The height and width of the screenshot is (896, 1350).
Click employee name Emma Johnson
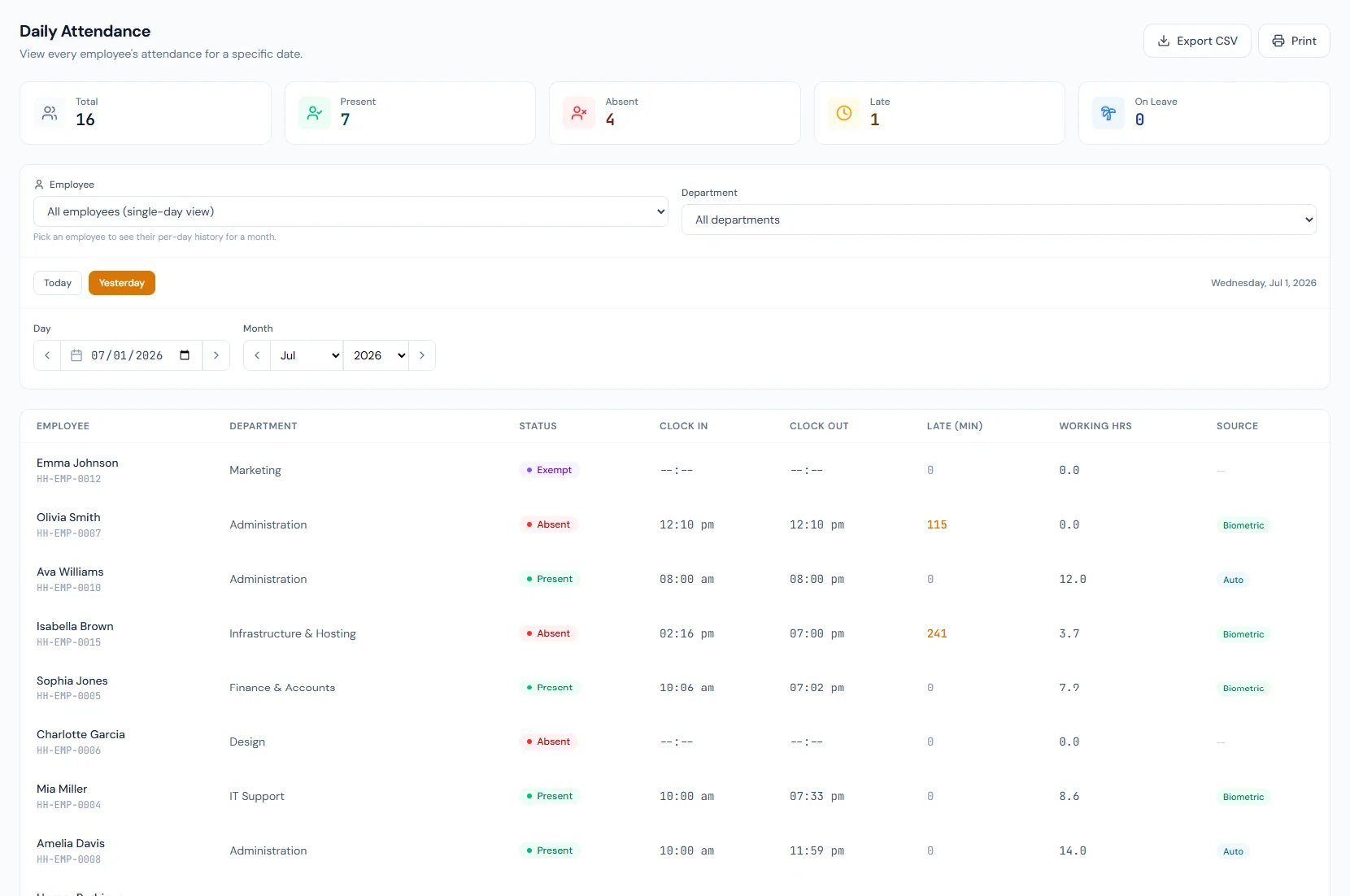coord(77,463)
